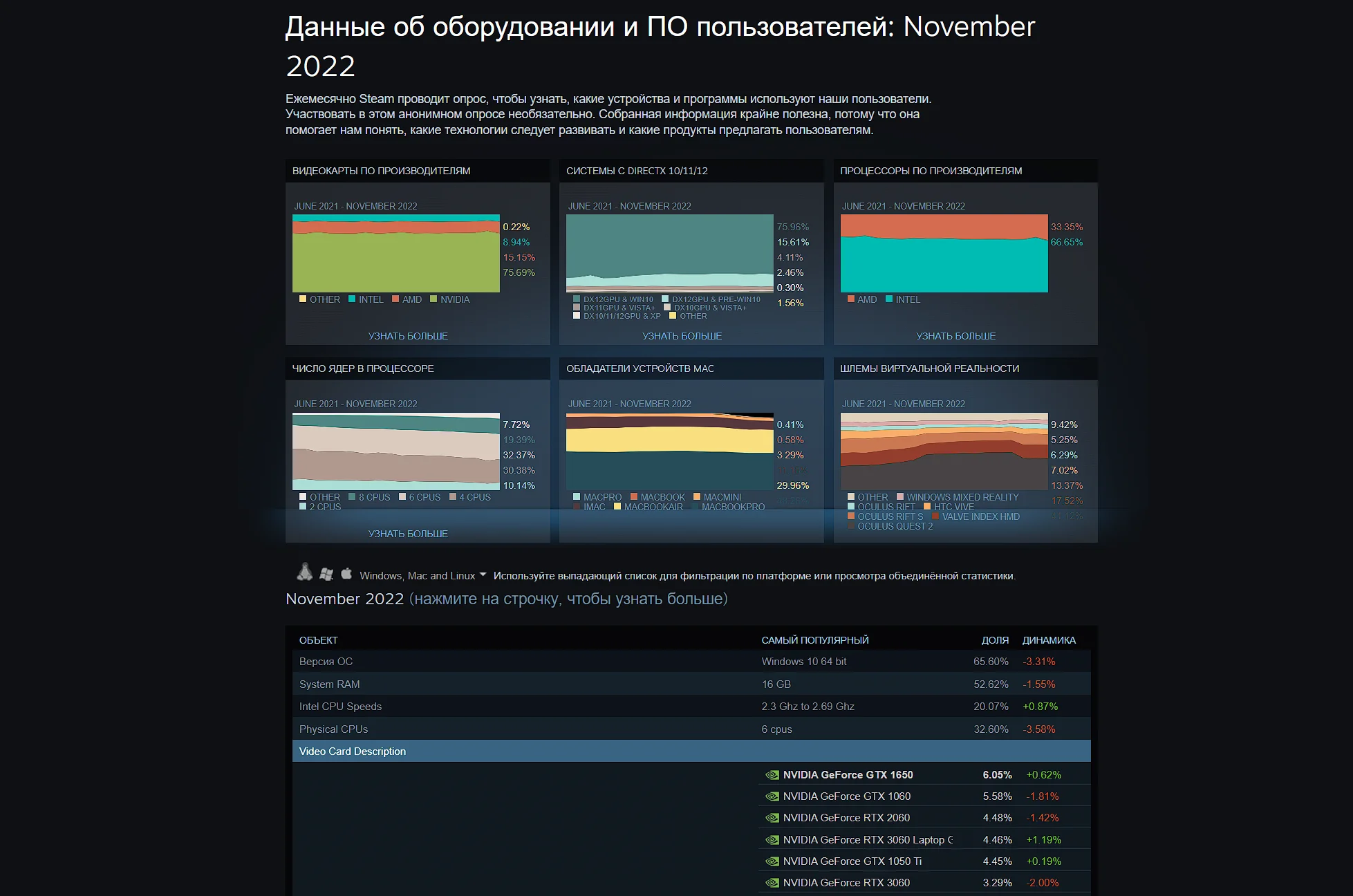The image size is (1353, 896).
Task: Click the '2.3 Ghz to 2.69 Ghz' value
Action: pyautogui.click(x=808, y=707)
